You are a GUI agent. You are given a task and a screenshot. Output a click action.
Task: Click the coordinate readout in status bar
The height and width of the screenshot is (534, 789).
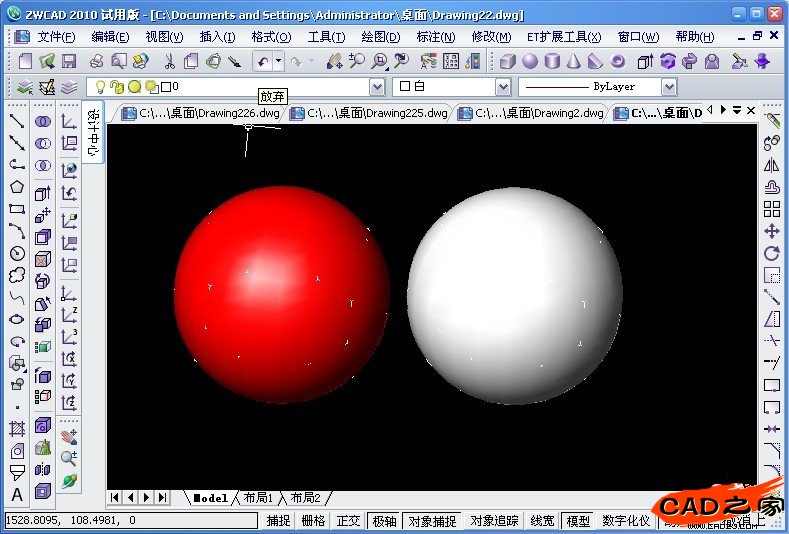[131, 520]
